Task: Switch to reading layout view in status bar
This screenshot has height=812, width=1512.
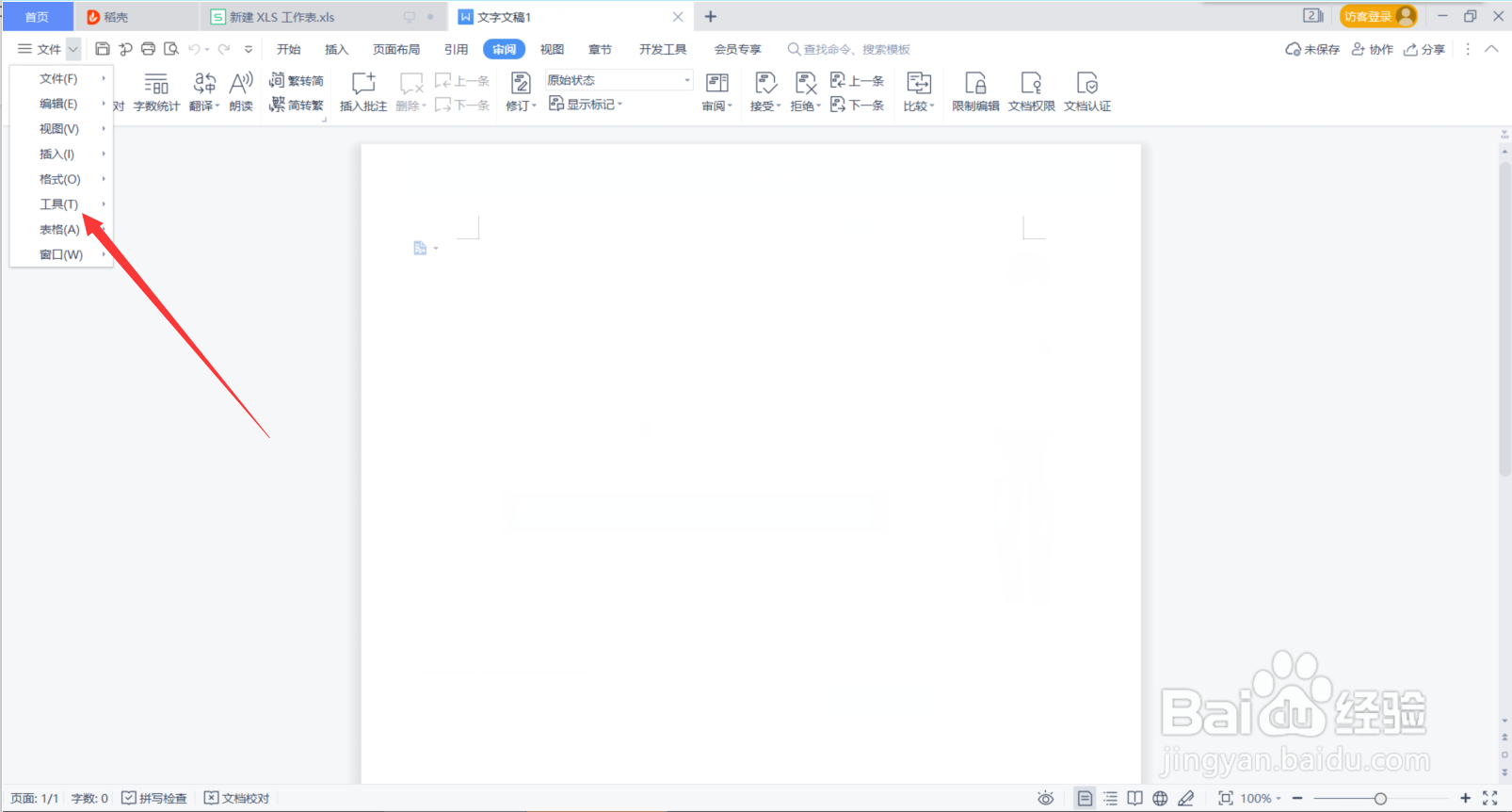Action: pos(1135,798)
